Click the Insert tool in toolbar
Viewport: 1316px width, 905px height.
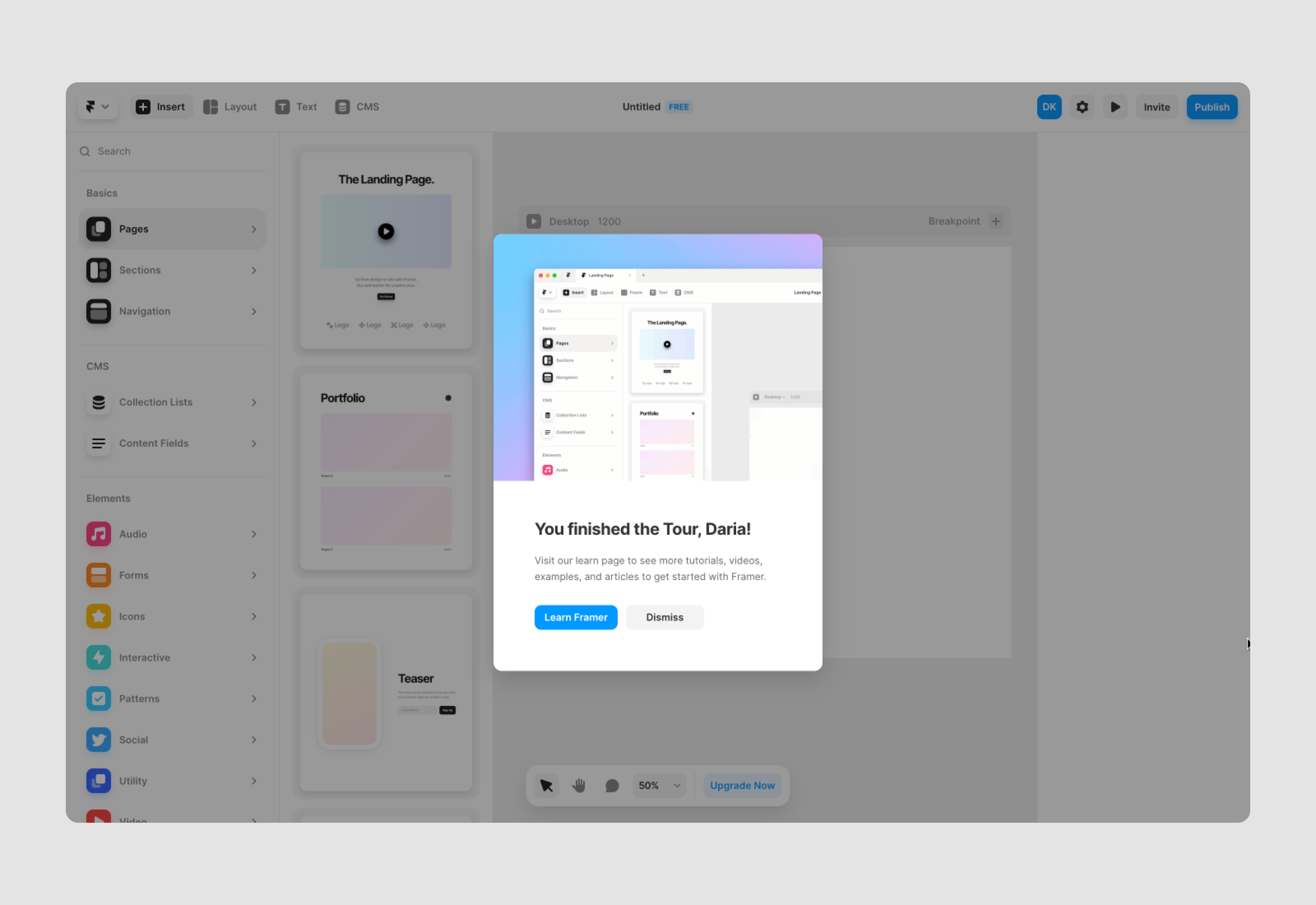[x=160, y=106]
